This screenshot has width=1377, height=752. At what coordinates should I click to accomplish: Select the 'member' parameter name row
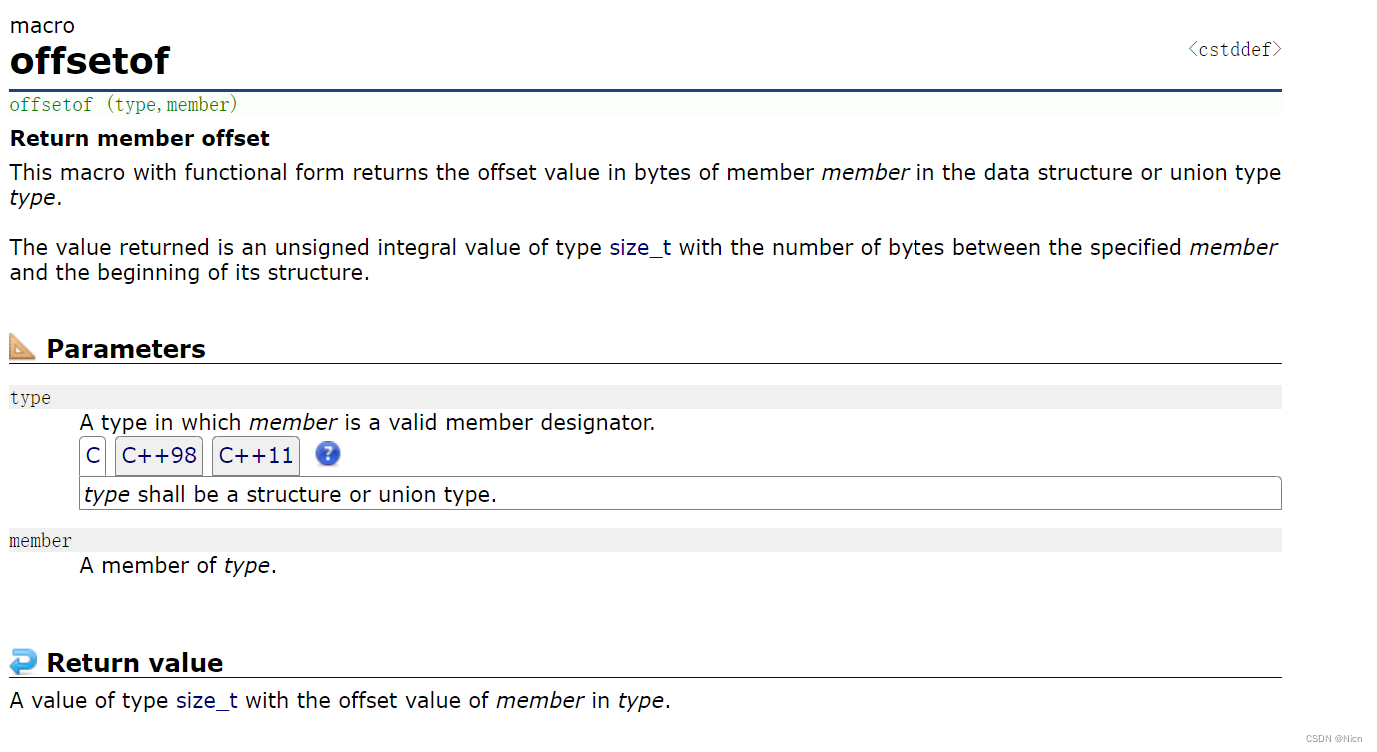tap(645, 540)
